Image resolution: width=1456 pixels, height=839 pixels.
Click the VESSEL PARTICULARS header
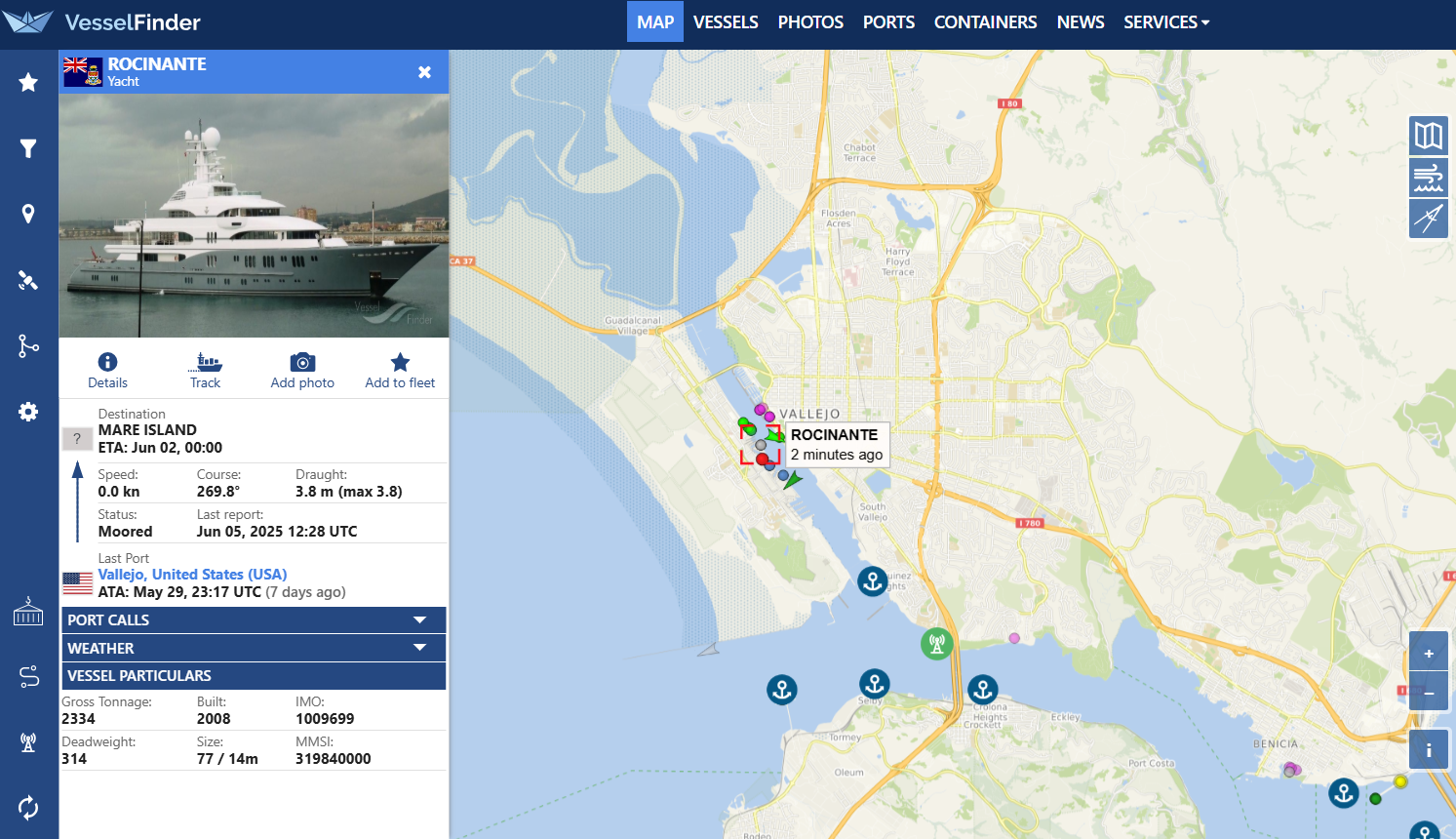point(254,676)
